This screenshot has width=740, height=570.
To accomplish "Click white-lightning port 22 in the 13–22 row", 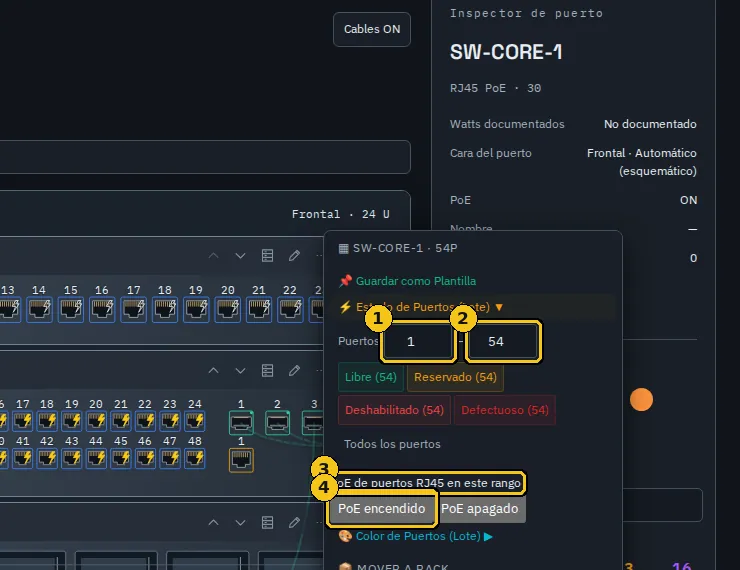I will click(290, 309).
